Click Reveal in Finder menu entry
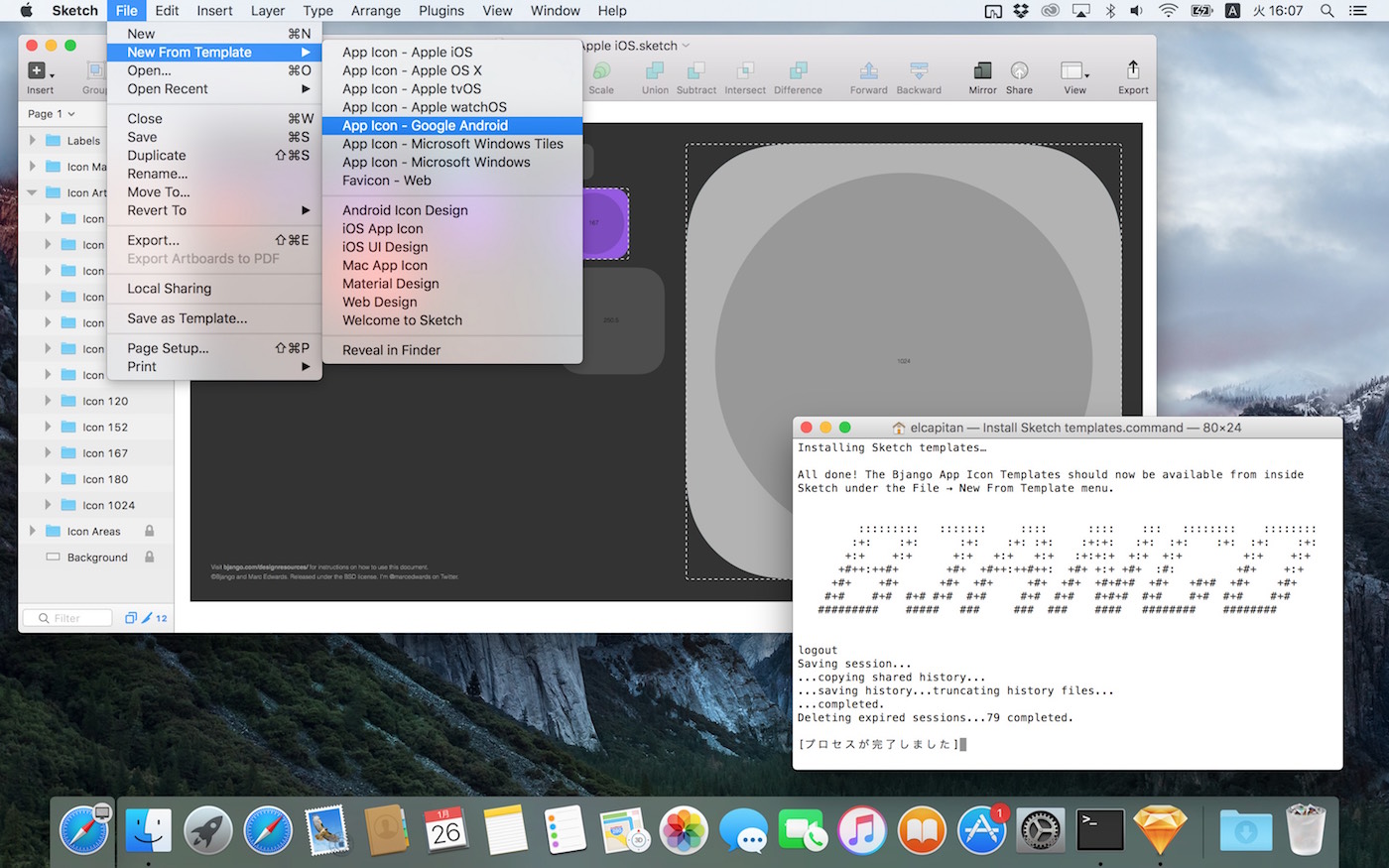The width and height of the screenshot is (1389, 868). [x=391, y=350]
